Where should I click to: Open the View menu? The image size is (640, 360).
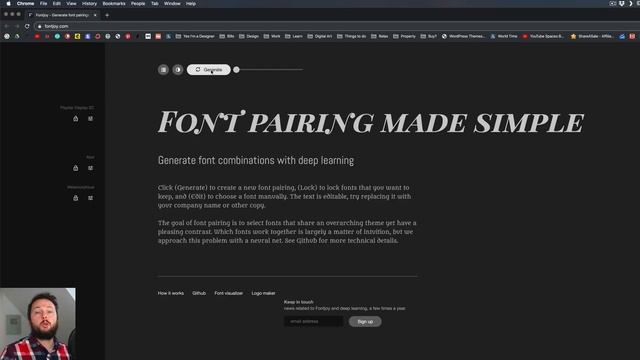(x=71, y=3)
